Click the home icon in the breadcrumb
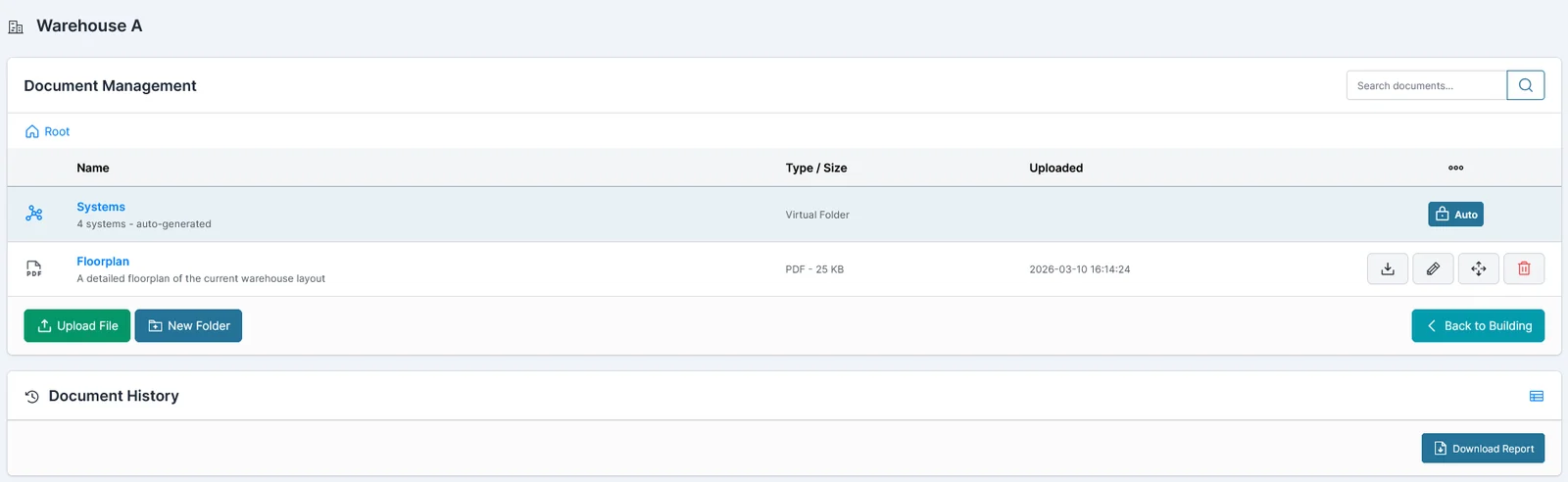This screenshot has width=1568, height=482. point(32,131)
